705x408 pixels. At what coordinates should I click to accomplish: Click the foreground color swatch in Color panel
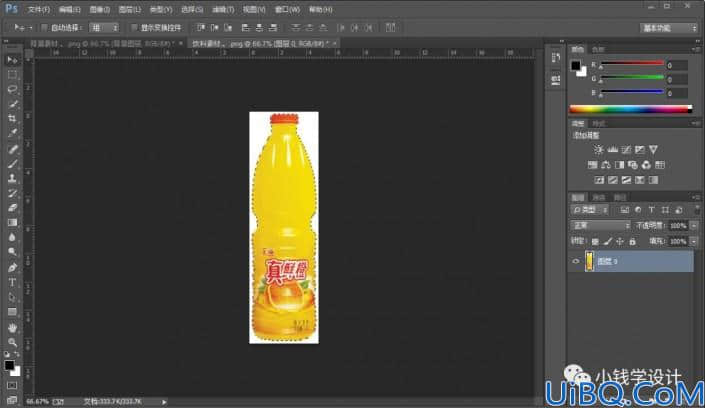[x=576, y=66]
